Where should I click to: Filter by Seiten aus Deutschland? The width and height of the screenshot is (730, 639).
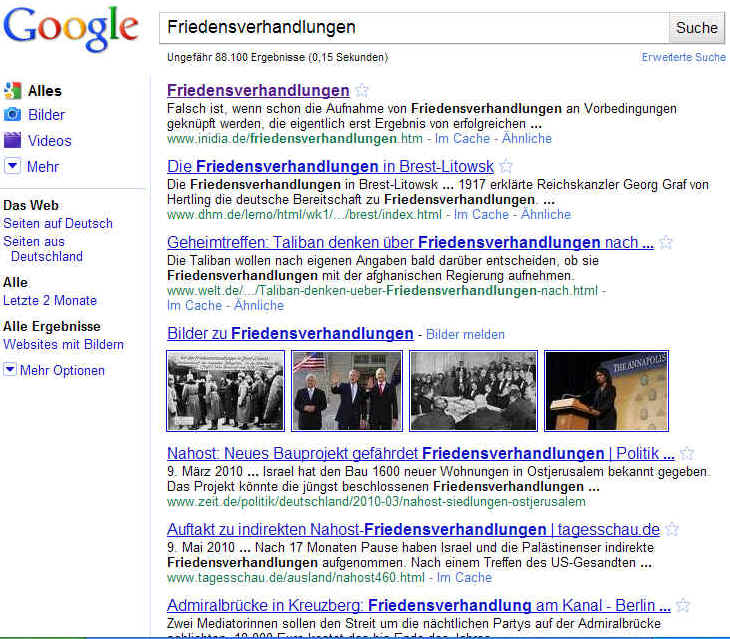tap(43, 249)
